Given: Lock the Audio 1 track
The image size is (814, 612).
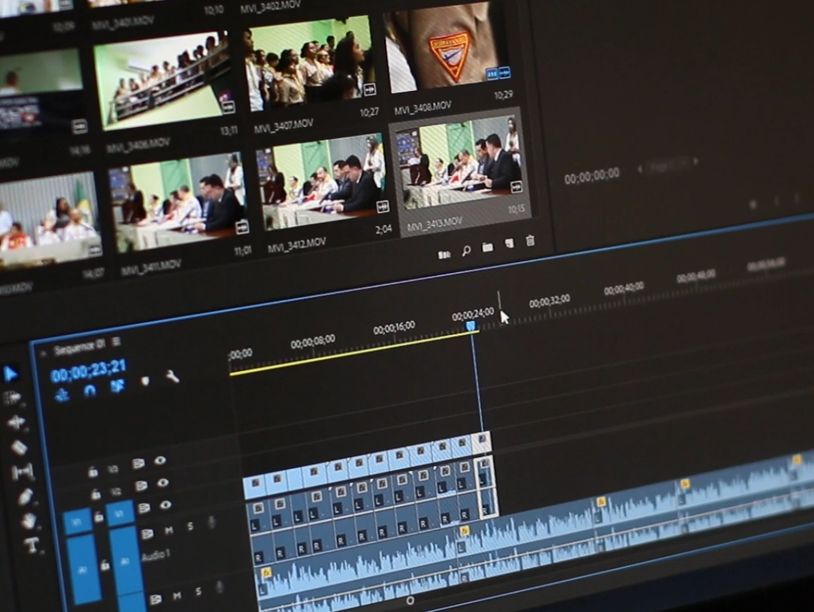Looking at the screenshot, I should tap(104, 565).
